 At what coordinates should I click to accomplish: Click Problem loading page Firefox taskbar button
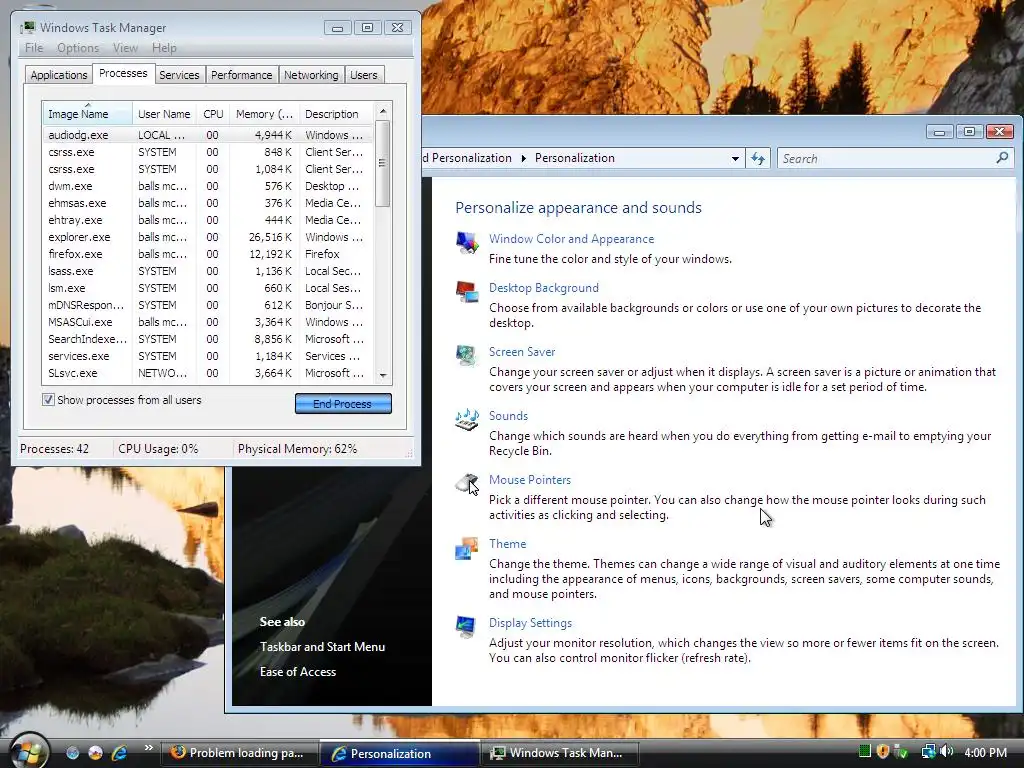(x=238, y=753)
